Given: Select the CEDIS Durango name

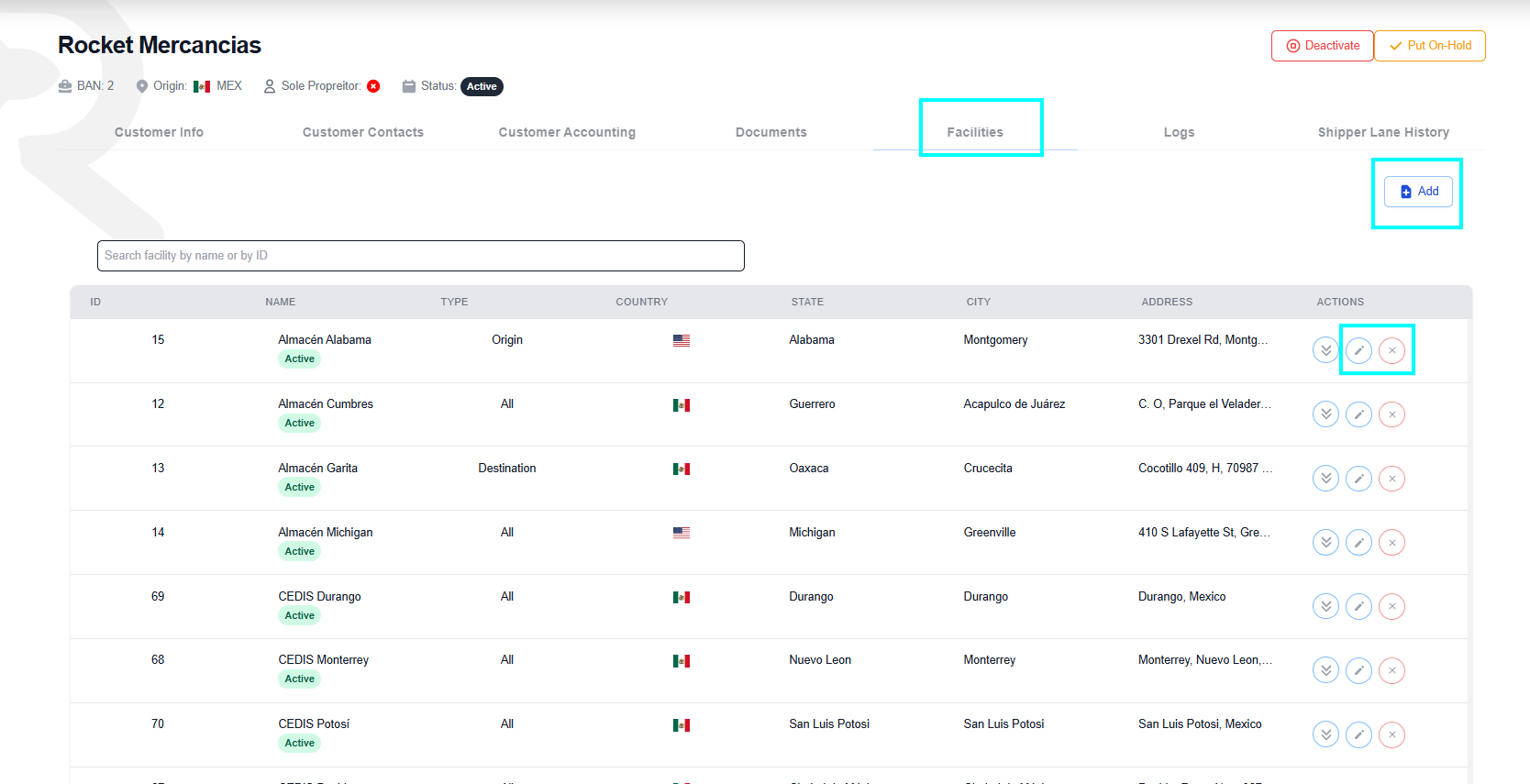Looking at the screenshot, I should [x=319, y=596].
